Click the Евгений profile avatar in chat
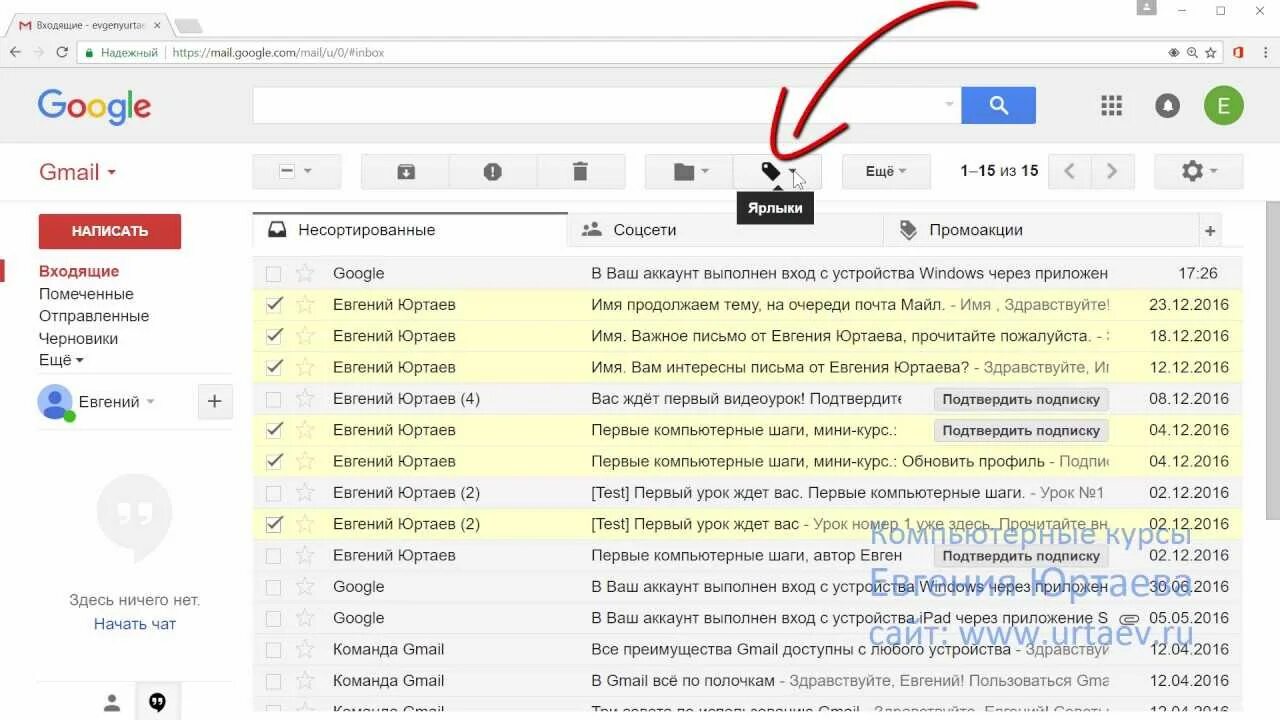This screenshot has height=720, width=1280. pyautogui.click(x=55, y=402)
